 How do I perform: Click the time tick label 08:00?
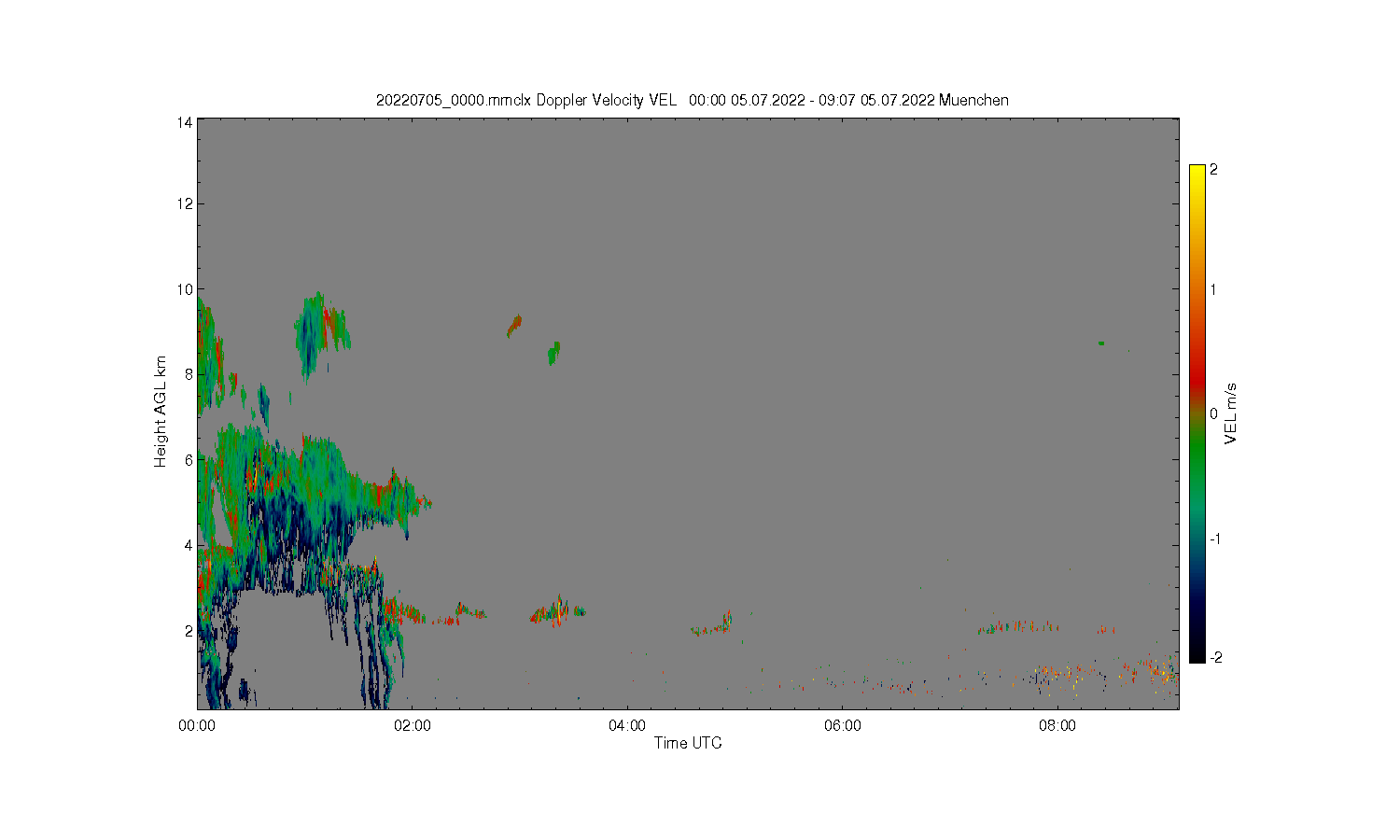[1057, 725]
